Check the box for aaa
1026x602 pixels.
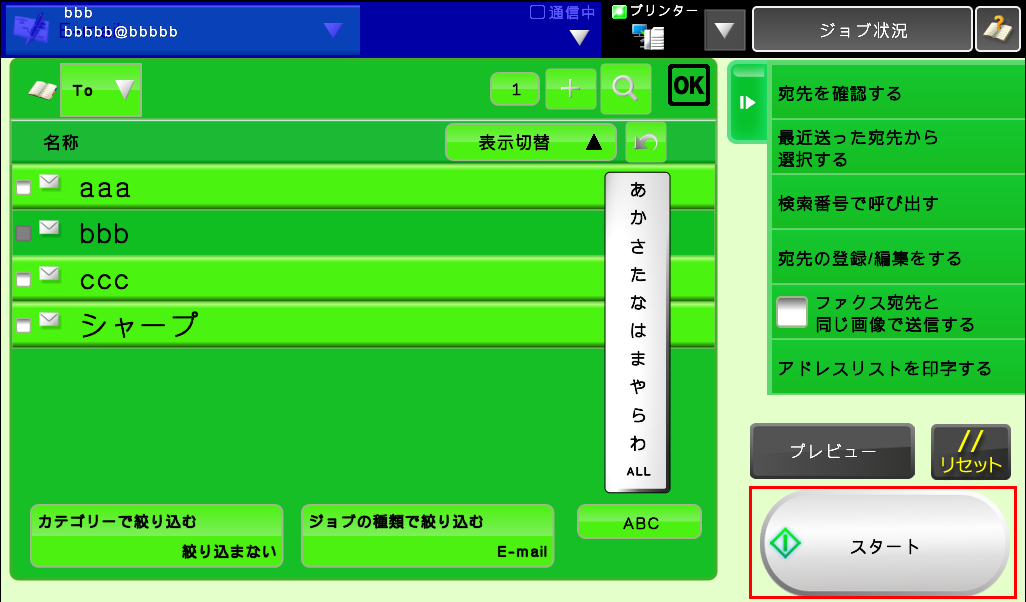click(x=23, y=188)
